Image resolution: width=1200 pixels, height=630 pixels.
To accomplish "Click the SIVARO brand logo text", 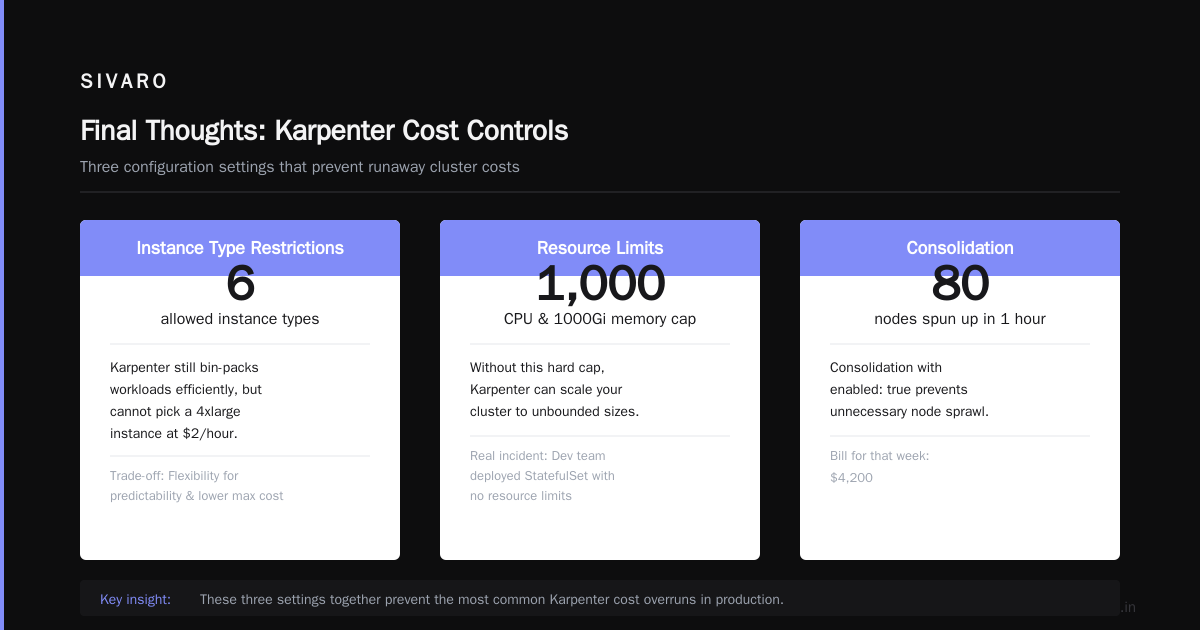I will point(124,81).
